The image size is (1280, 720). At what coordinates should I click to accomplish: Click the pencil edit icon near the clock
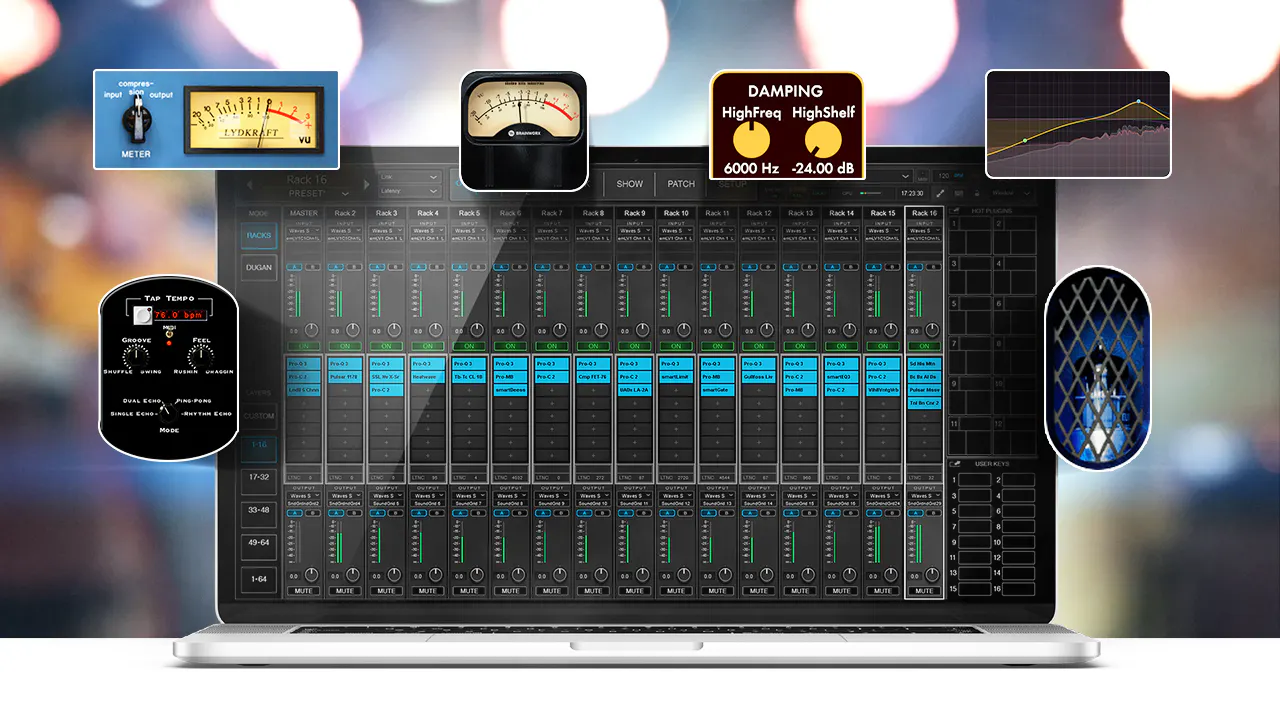(x=940, y=193)
